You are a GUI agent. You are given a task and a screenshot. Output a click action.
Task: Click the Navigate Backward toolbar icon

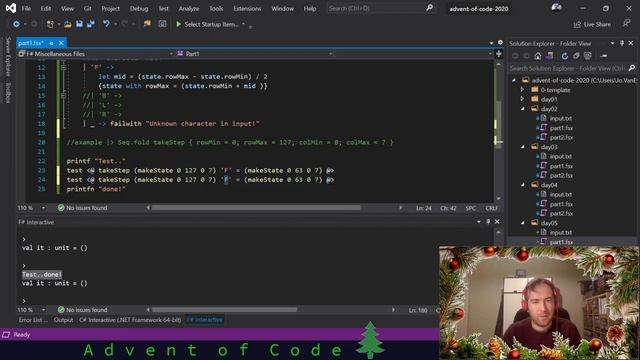tap(16, 24)
